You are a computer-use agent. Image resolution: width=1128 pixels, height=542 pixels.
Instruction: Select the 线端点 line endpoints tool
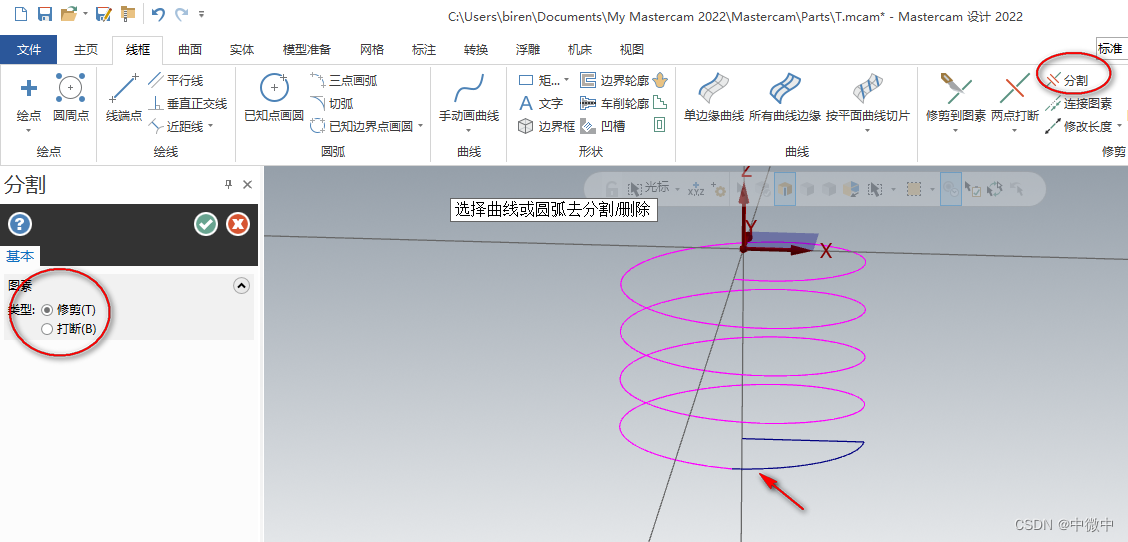[124, 97]
